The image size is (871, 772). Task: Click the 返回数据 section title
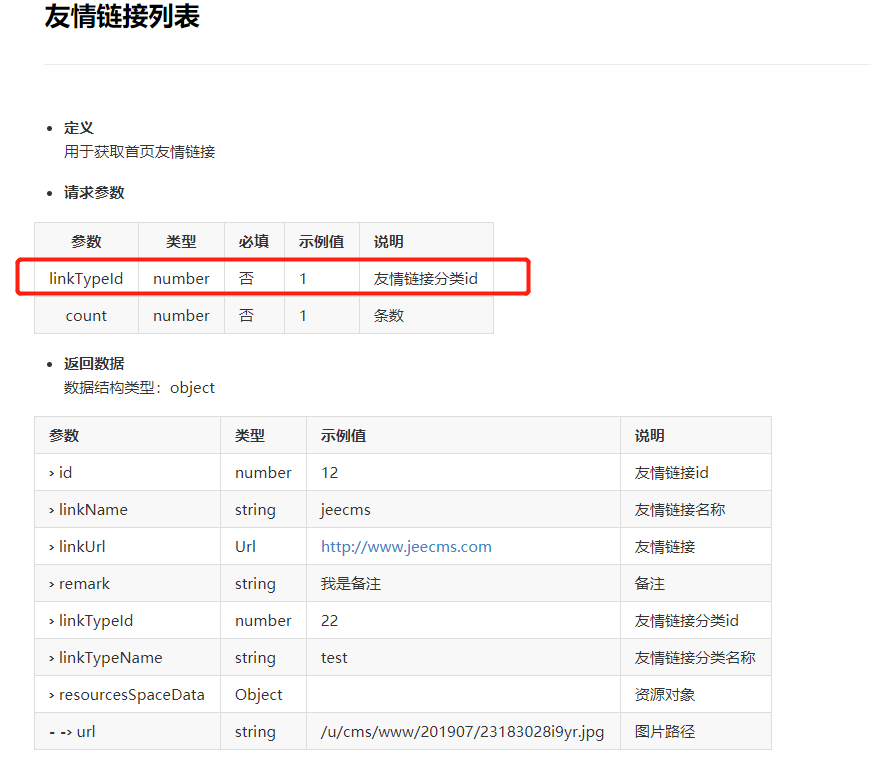coord(94,364)
